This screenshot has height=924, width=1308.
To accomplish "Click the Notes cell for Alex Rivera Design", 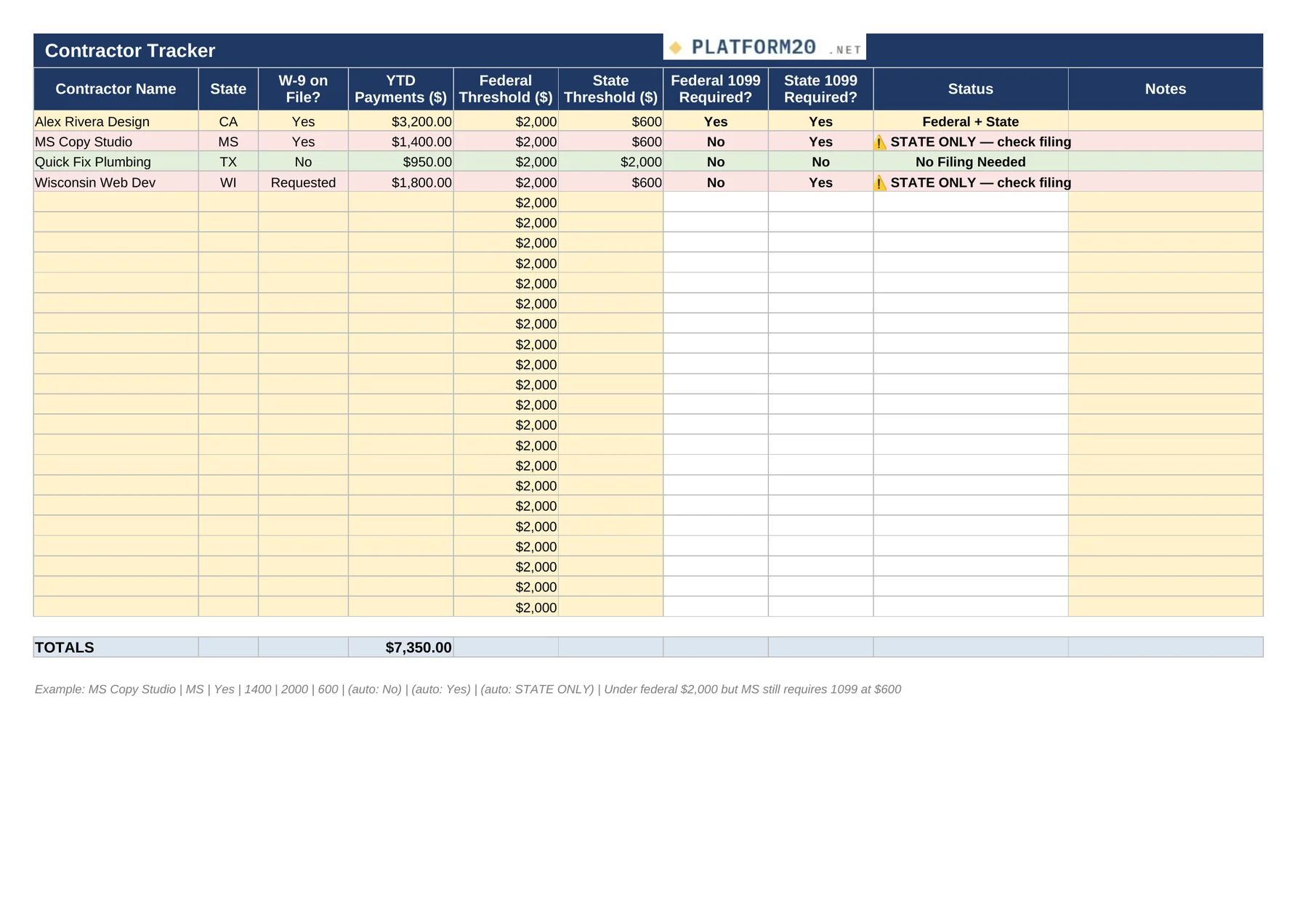I will pos(1166,122).
